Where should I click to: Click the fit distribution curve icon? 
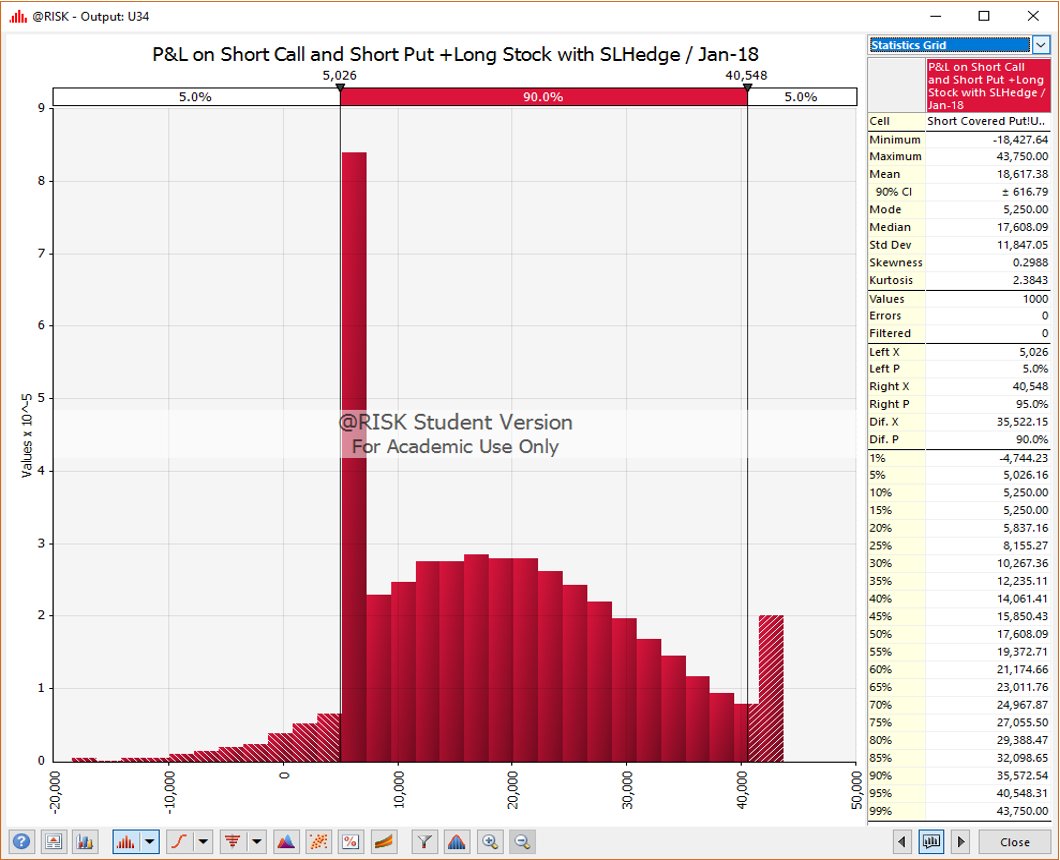coord(457,842)
